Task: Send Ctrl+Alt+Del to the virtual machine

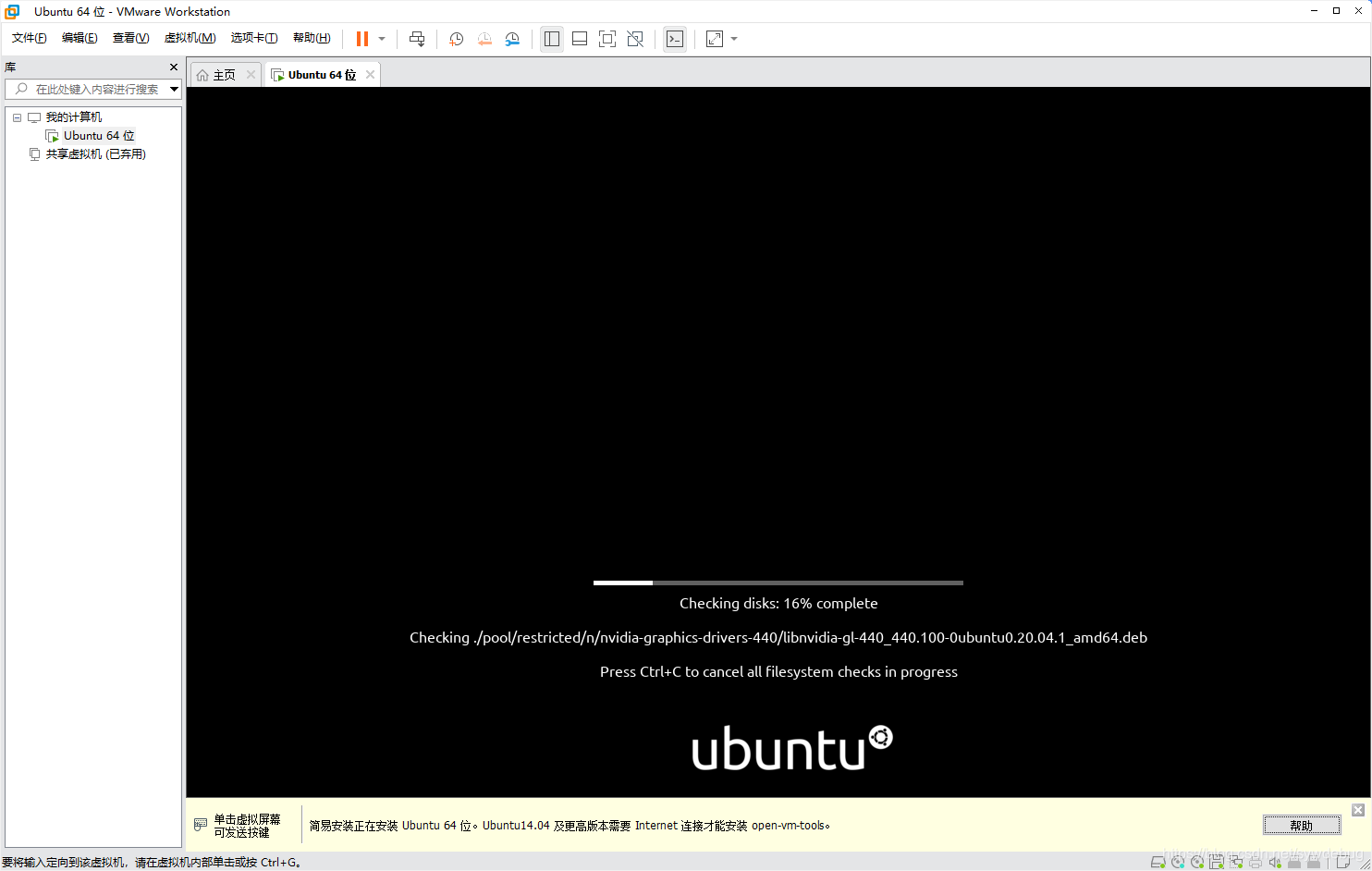Action: coord(417,39)
